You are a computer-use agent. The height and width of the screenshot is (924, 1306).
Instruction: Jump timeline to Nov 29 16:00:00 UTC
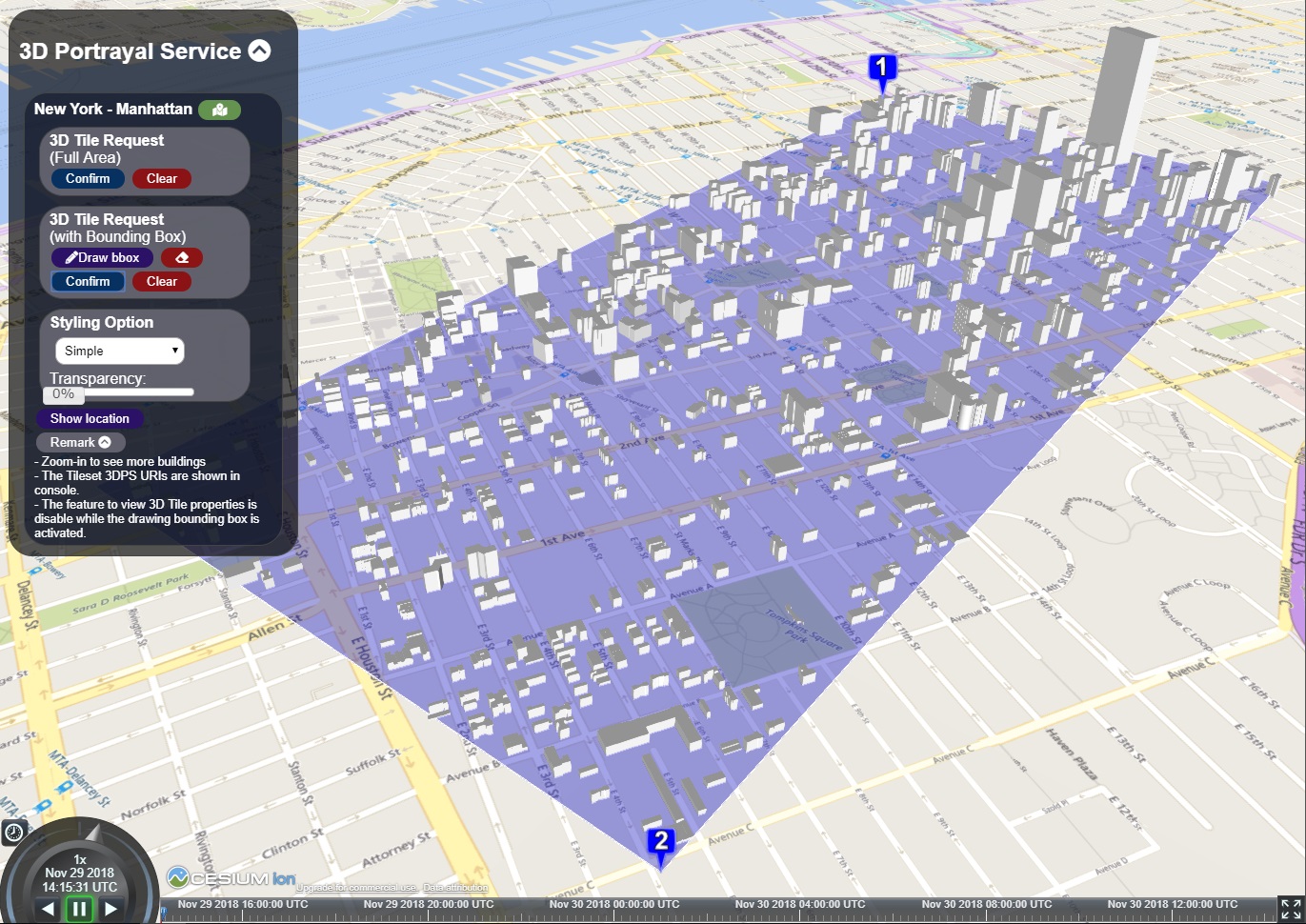coord(243,904)
